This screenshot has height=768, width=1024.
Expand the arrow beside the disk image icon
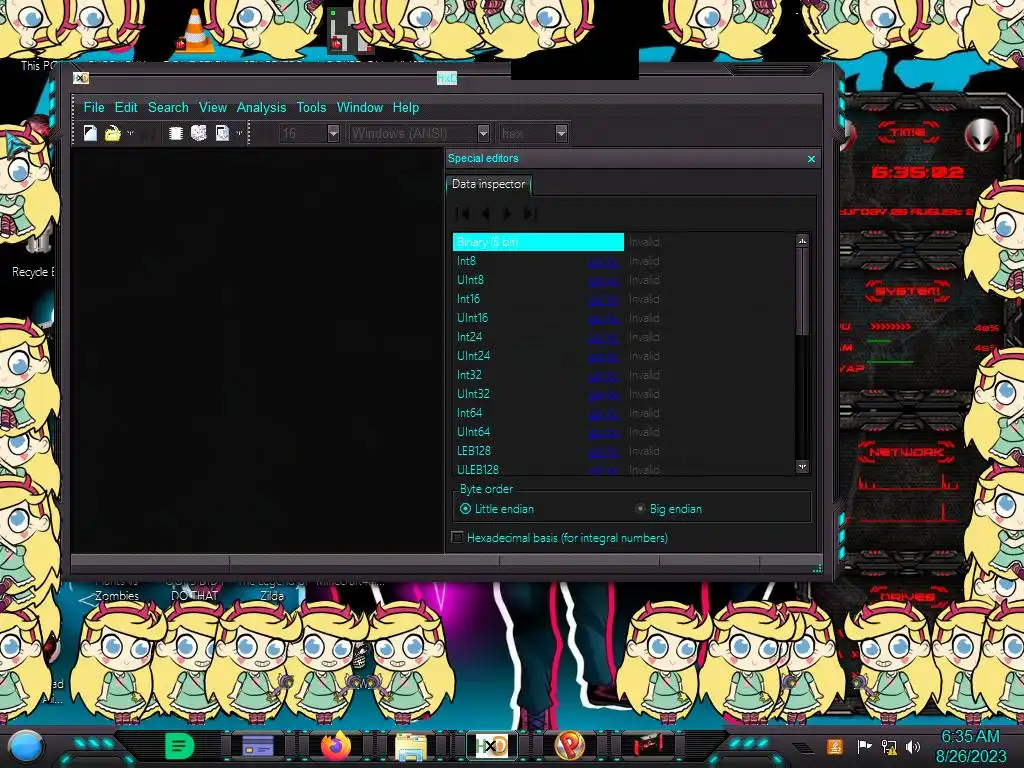(239, 133)
